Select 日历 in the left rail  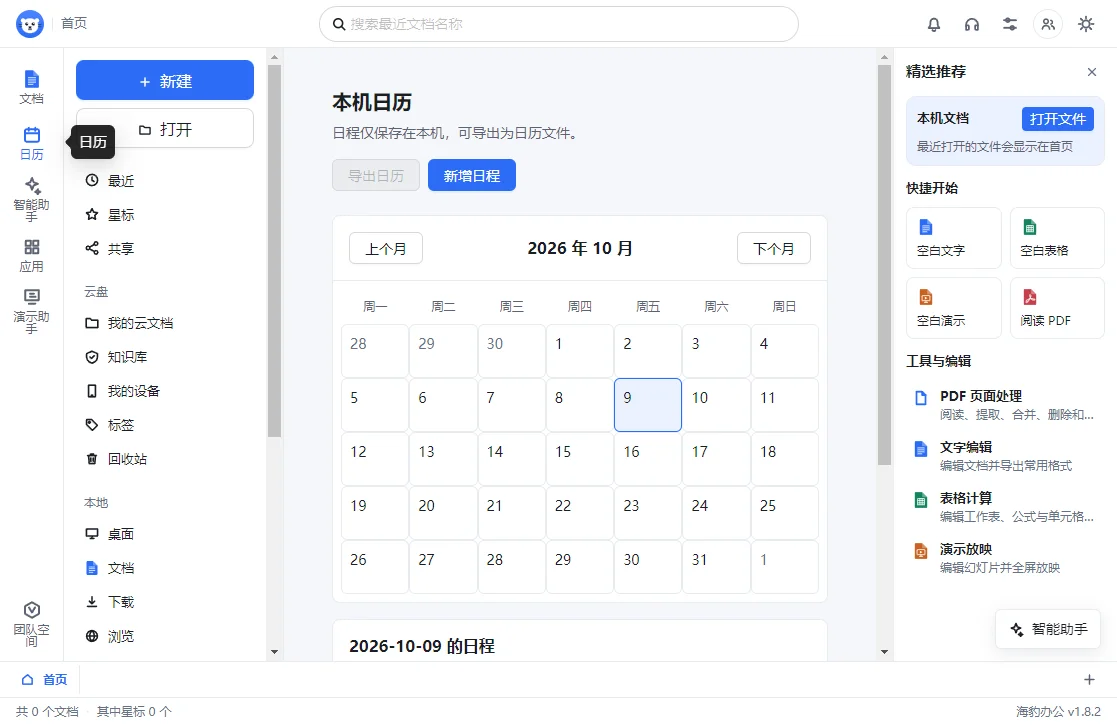(x=31, y=143)
